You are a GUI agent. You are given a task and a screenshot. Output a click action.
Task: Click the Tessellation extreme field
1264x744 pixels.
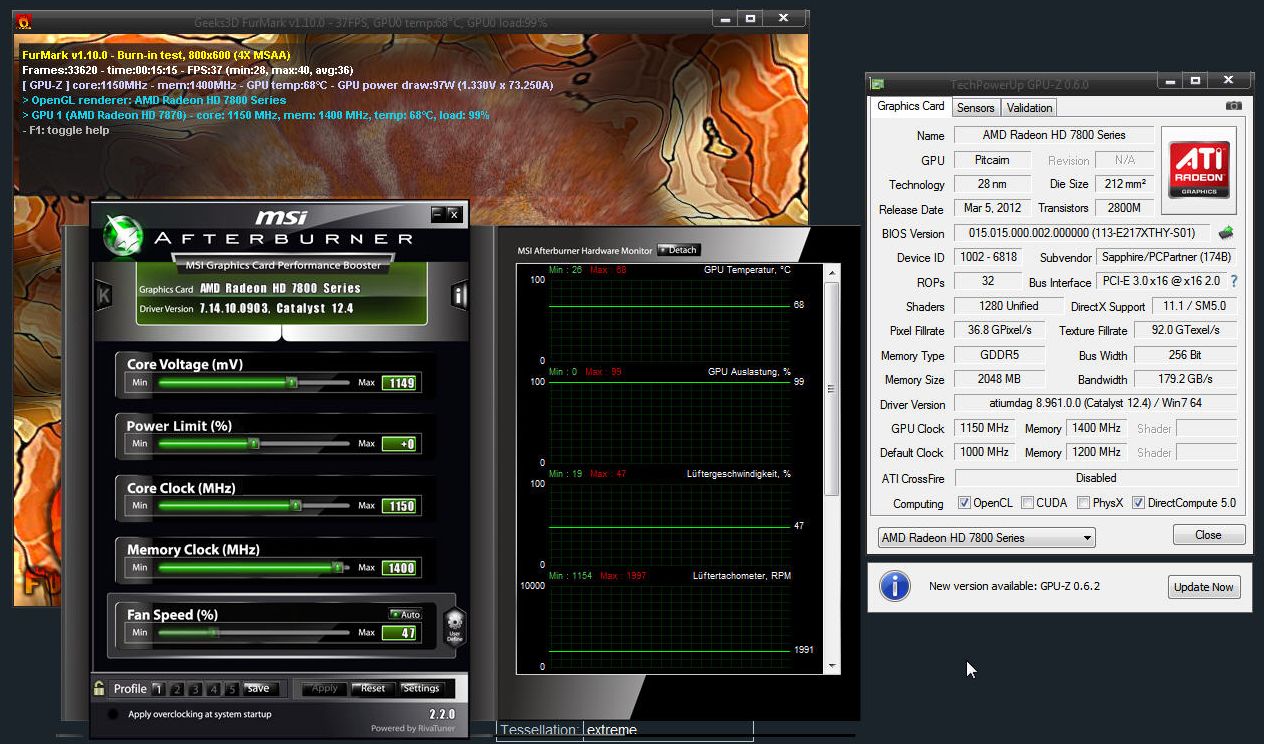pos(667,730)
